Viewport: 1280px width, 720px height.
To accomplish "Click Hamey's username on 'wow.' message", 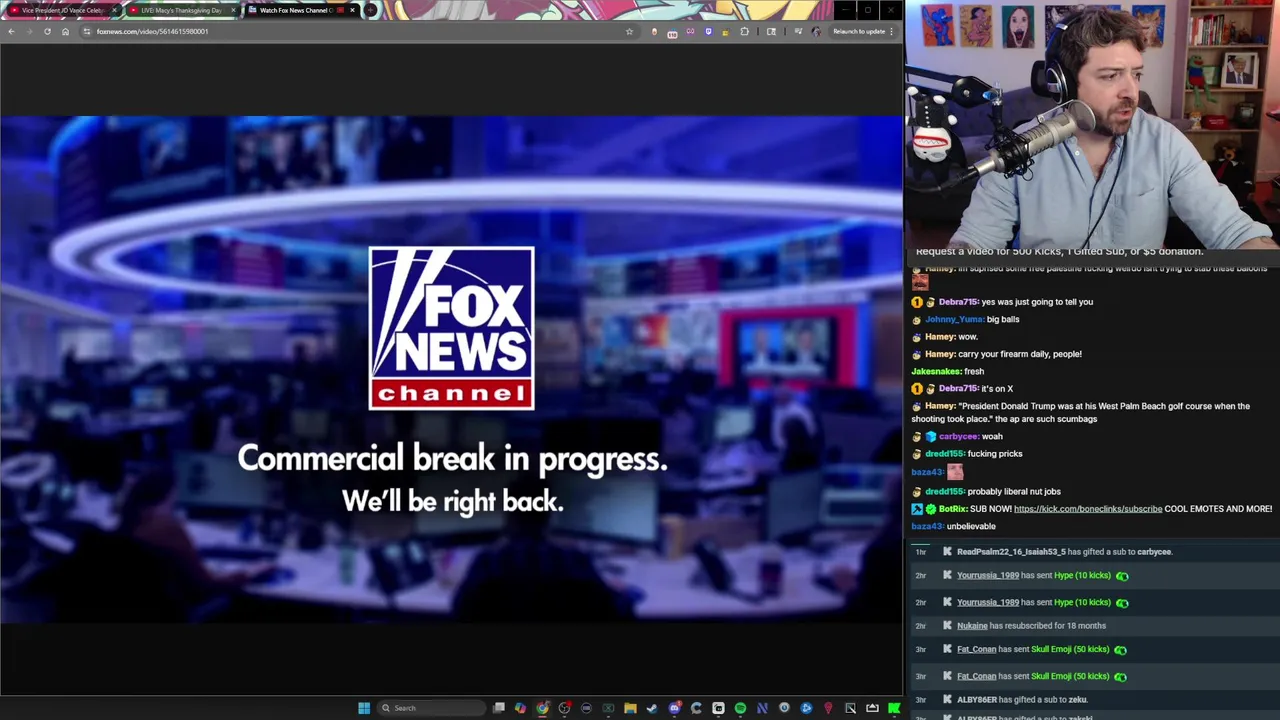I will 939,337.
